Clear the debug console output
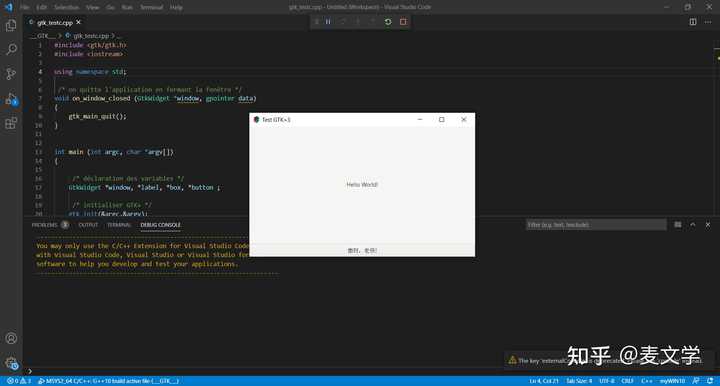This screenshot has width=720, height=386. tap(678, 224)
